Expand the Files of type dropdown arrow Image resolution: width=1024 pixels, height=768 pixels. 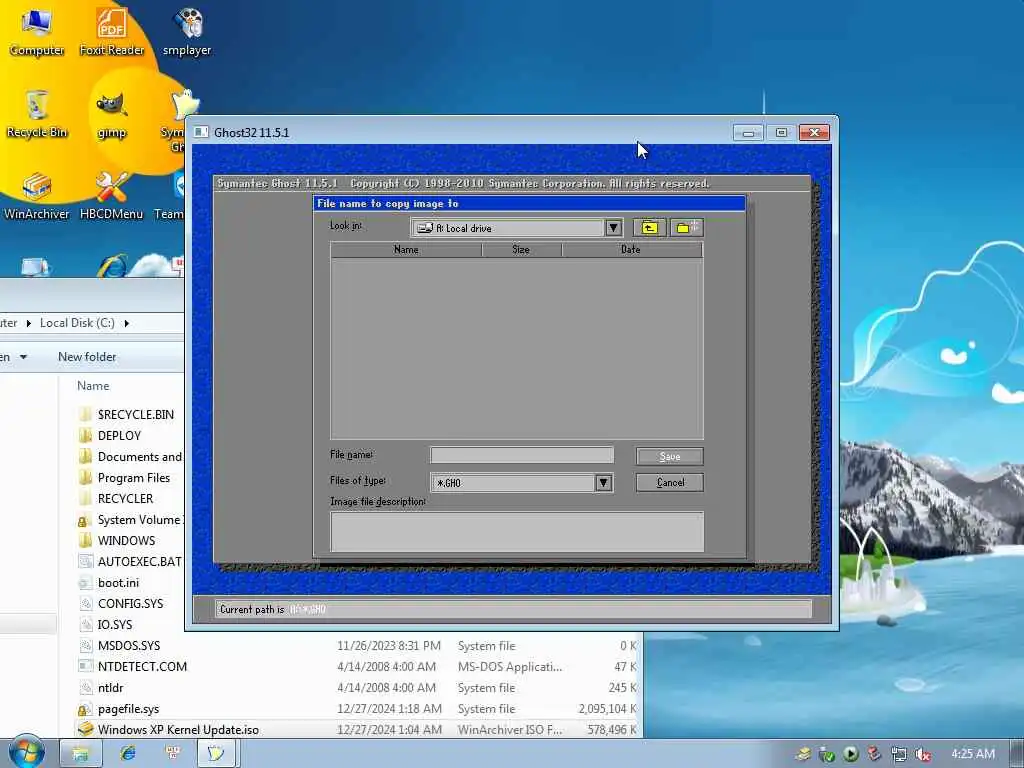[603, 483]
